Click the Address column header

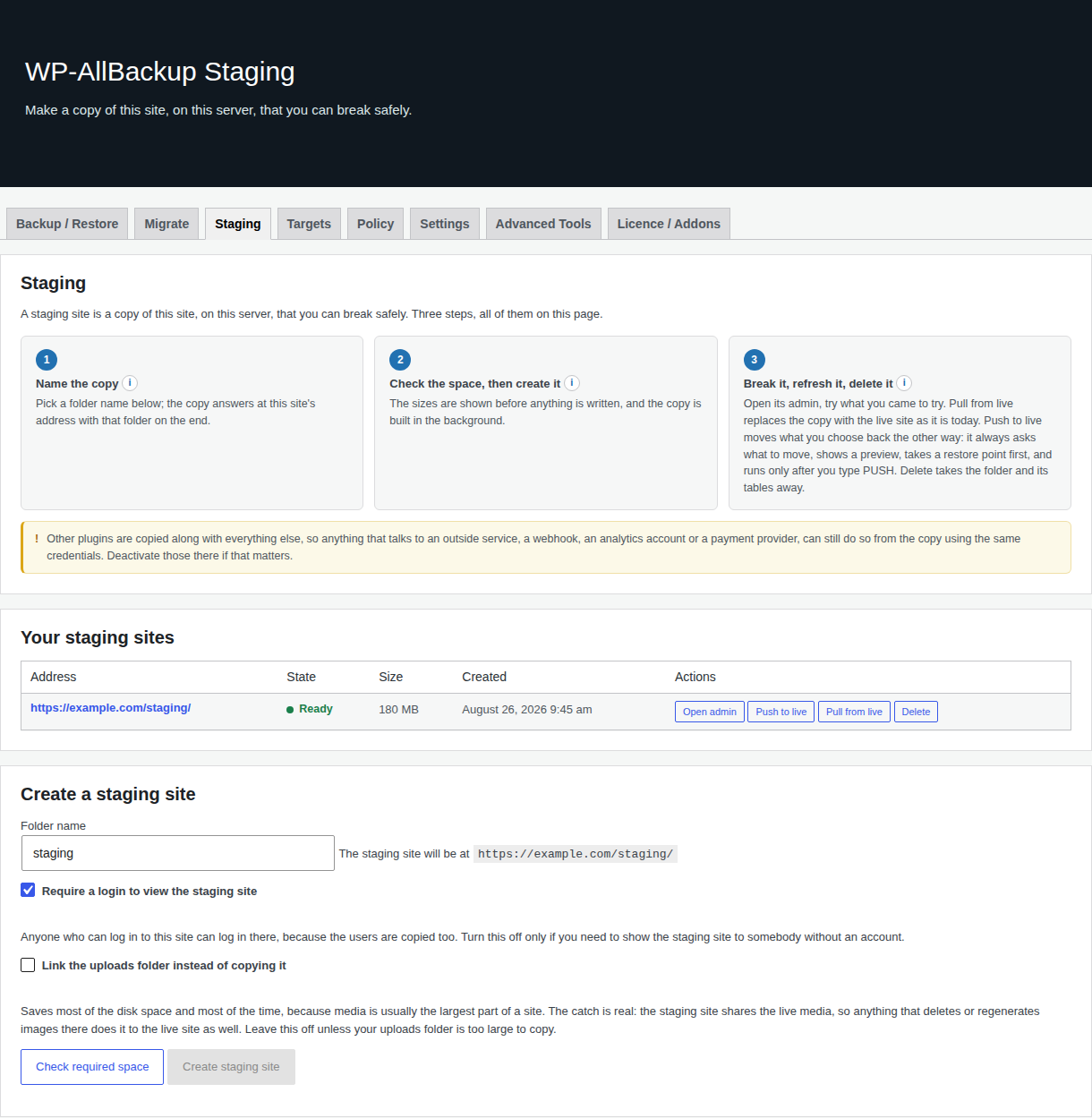tap(54, 677)
